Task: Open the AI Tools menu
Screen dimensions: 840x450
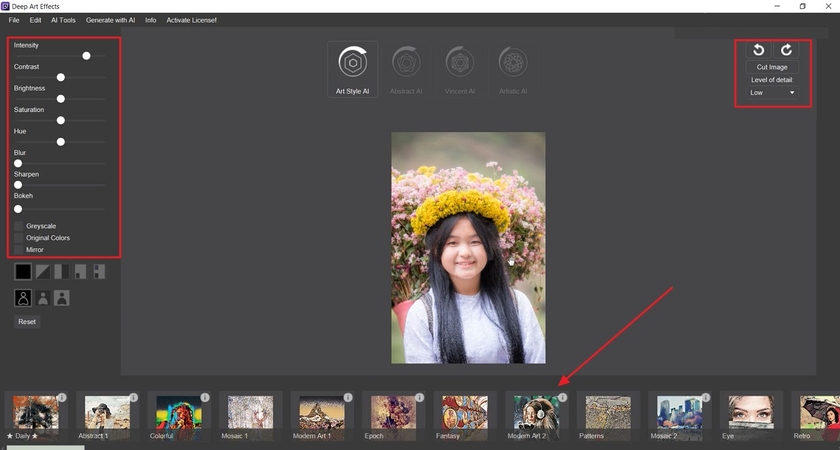Action: (63, 20)
